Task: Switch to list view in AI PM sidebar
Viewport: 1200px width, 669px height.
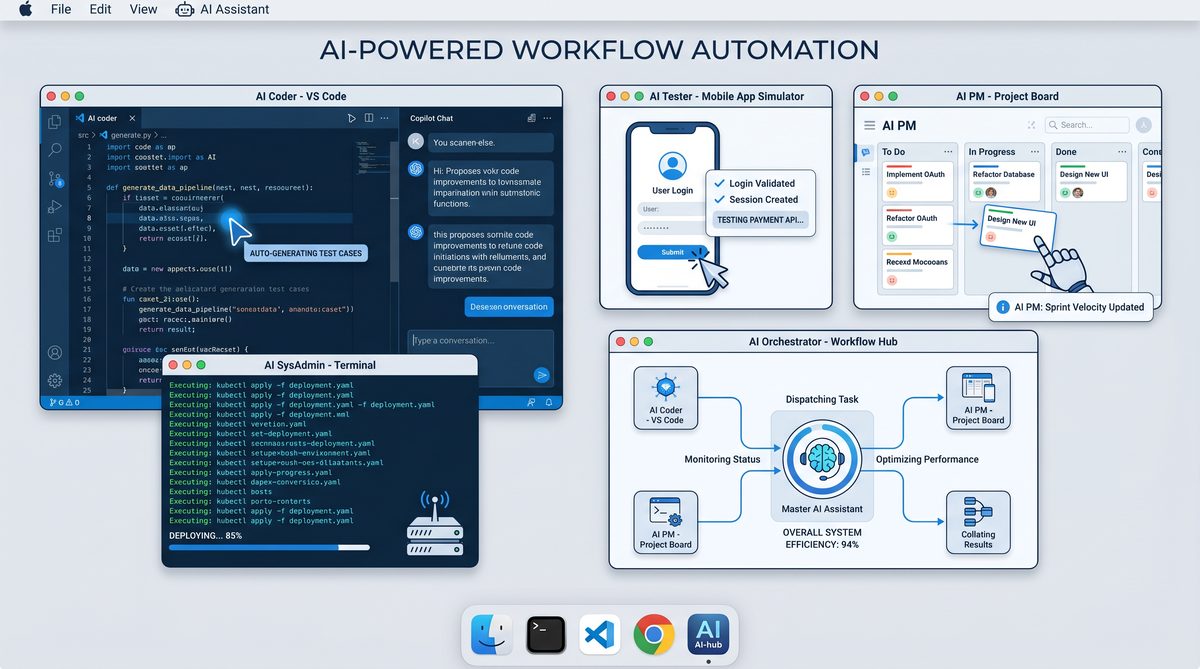Action: (x=865, y=172)
